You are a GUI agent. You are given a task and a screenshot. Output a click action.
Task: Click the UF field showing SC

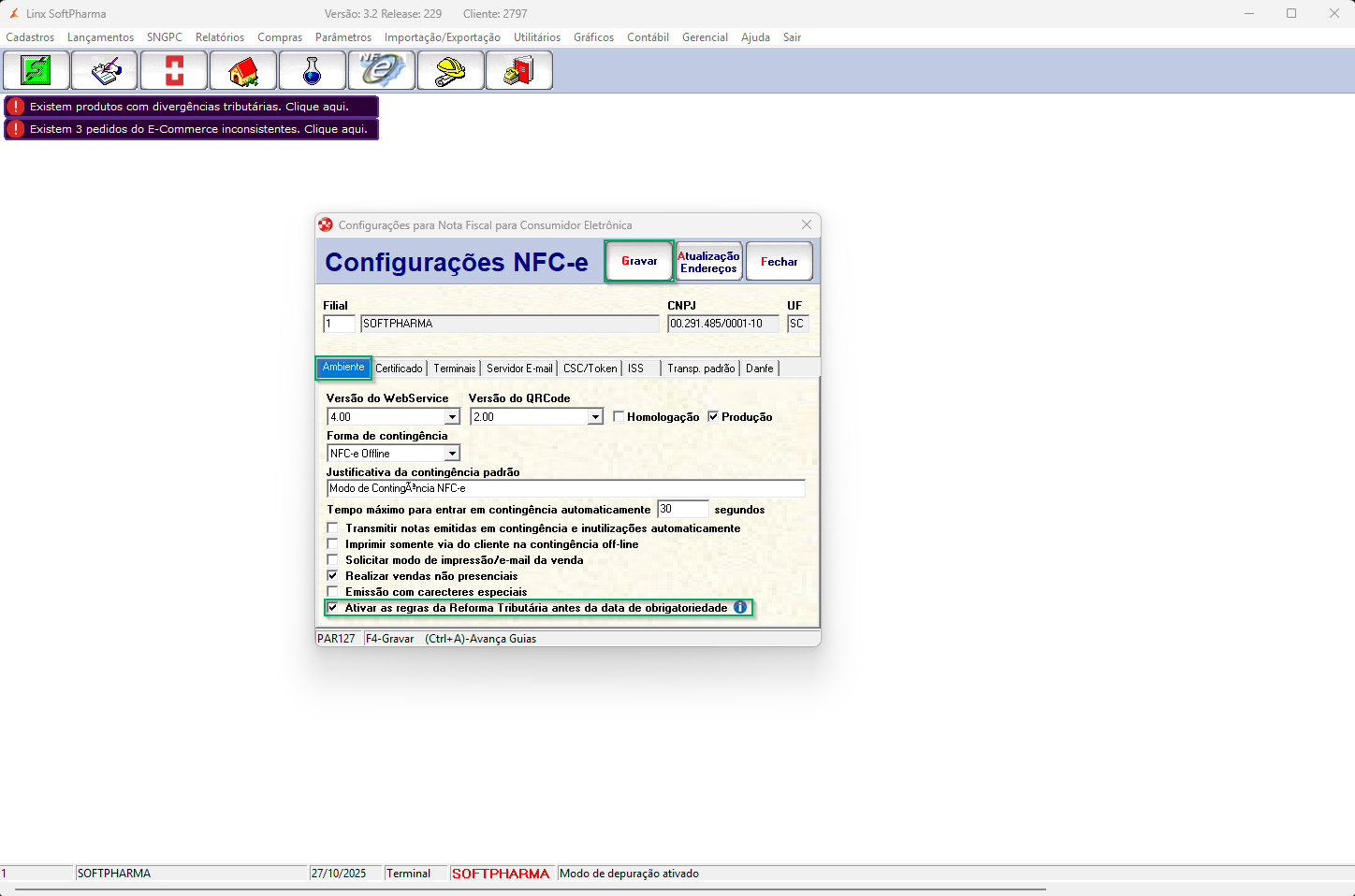797,324
